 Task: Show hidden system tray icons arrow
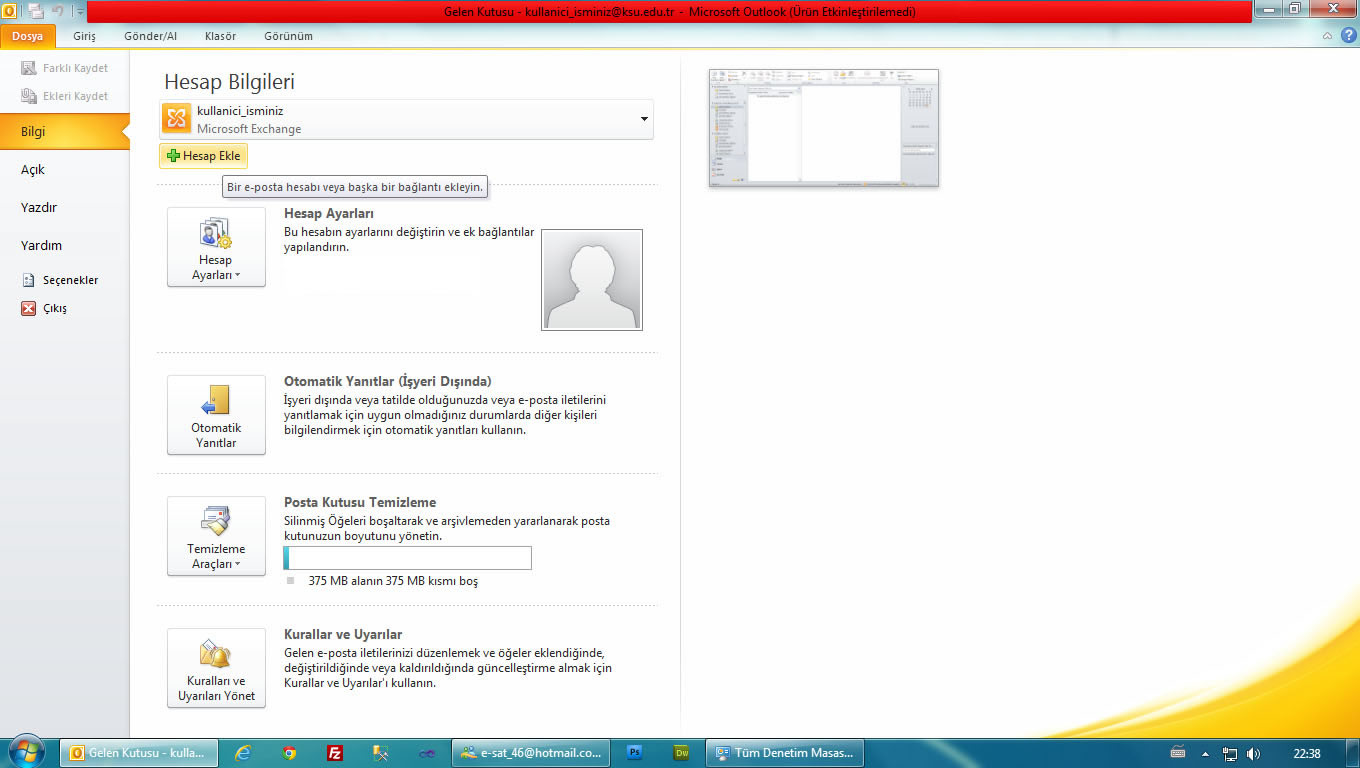pos(1205,754)
